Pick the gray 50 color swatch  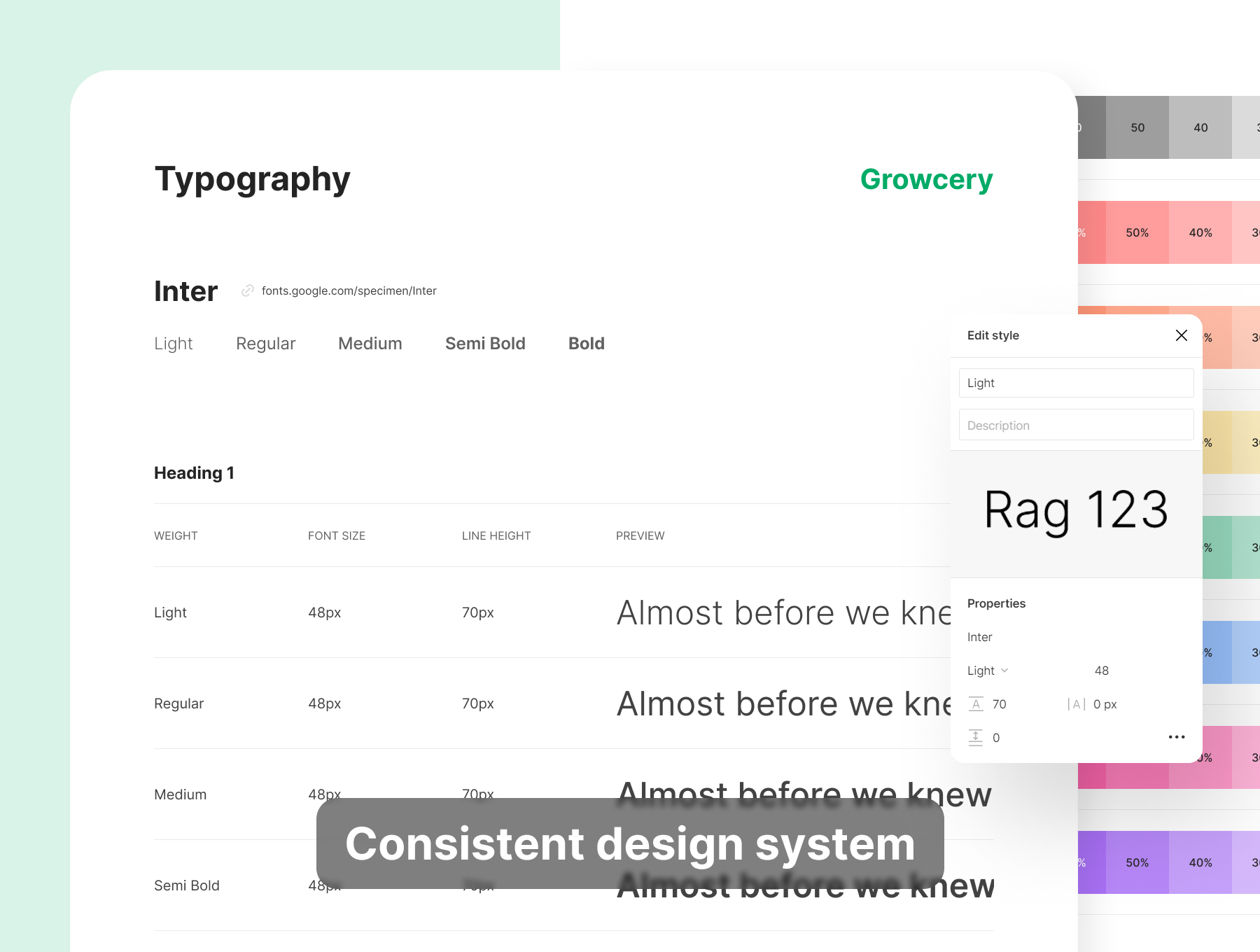click(1137, 127)
